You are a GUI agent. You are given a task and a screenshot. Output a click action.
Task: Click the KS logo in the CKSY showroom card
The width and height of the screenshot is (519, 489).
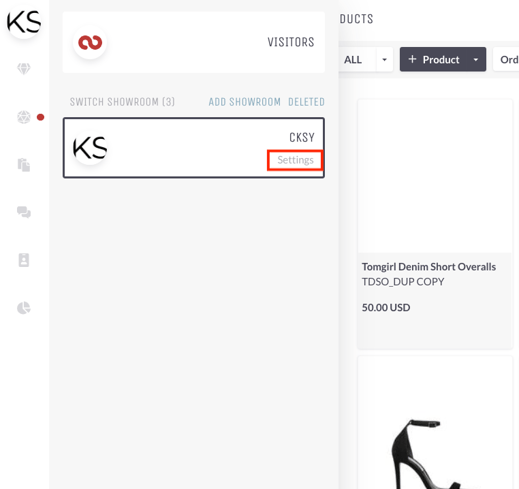[x=90, y=148]
